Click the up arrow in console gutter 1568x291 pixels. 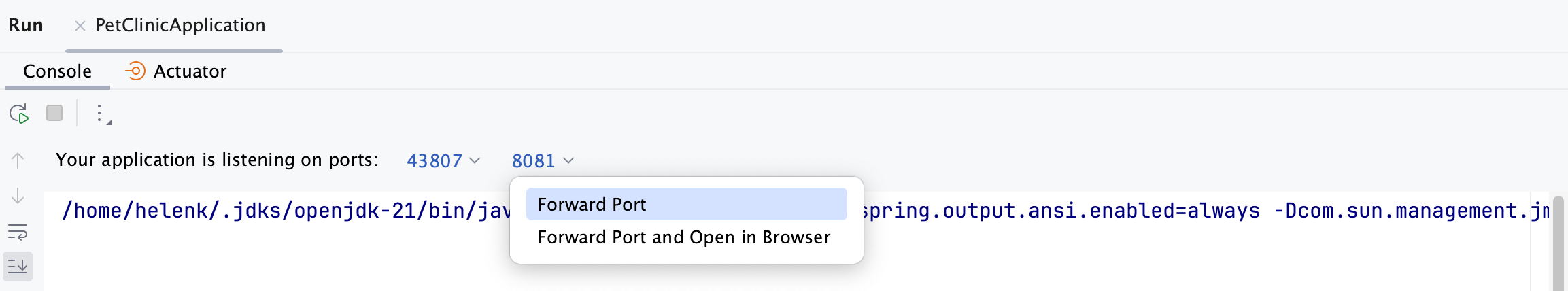tap(18, 160)
